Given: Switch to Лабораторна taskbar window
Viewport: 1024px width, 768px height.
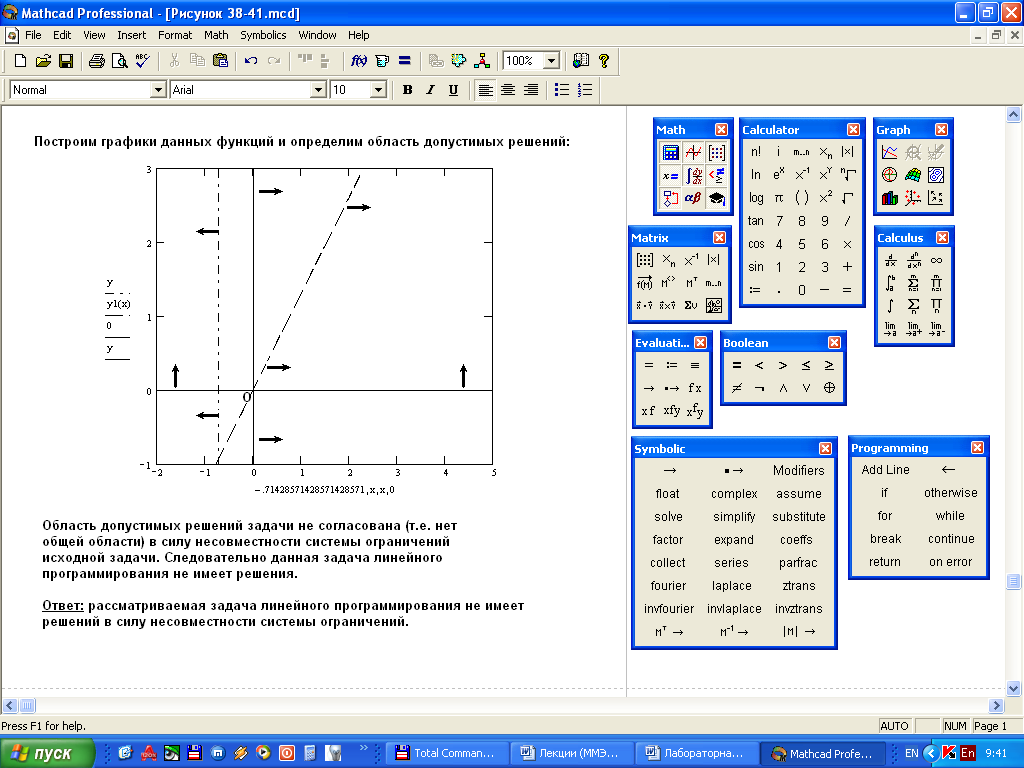Looking at the screenshot, I should tap(696, 754).
